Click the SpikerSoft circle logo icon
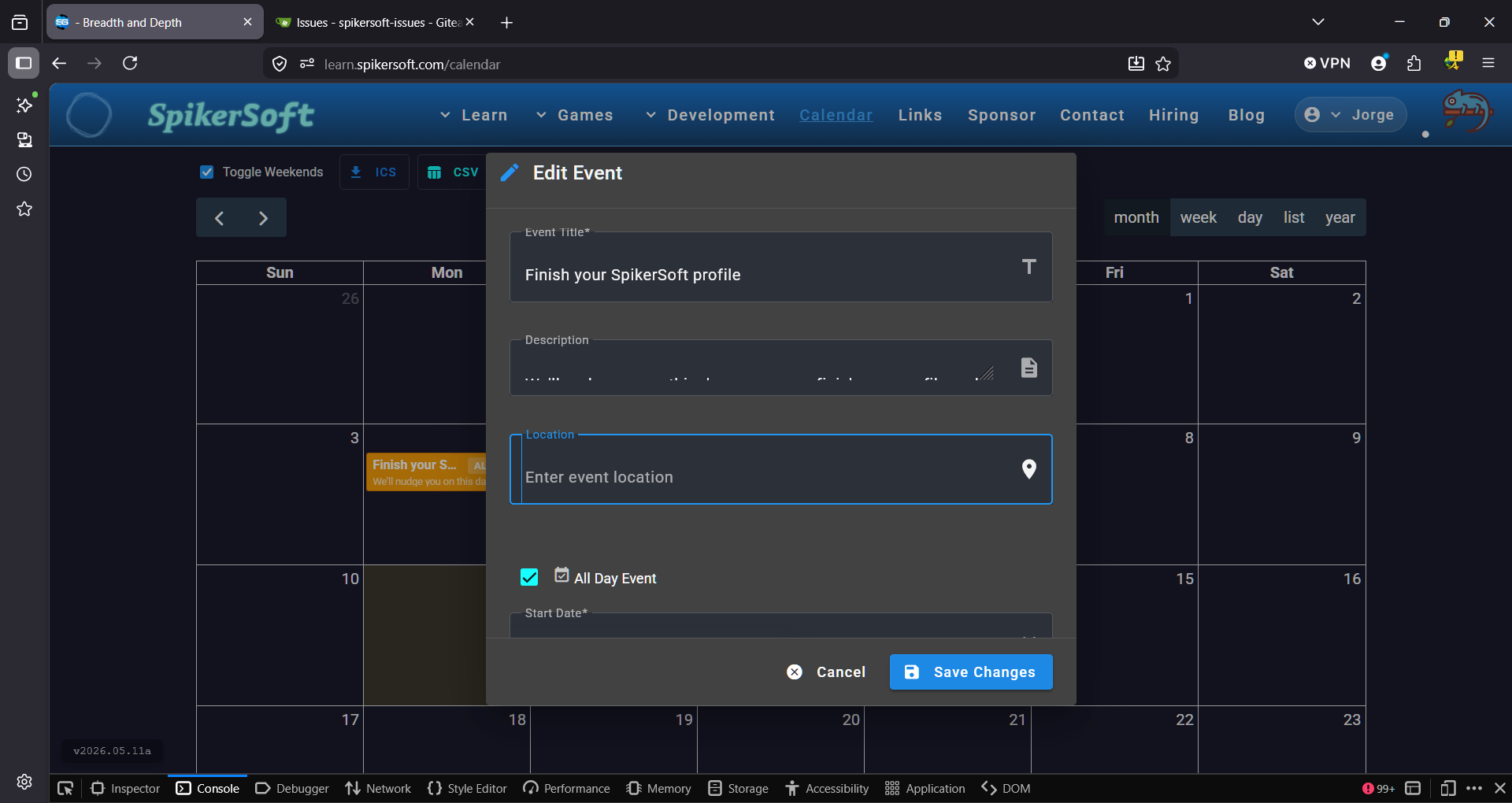1512x803 pixels. coord(89,115)
